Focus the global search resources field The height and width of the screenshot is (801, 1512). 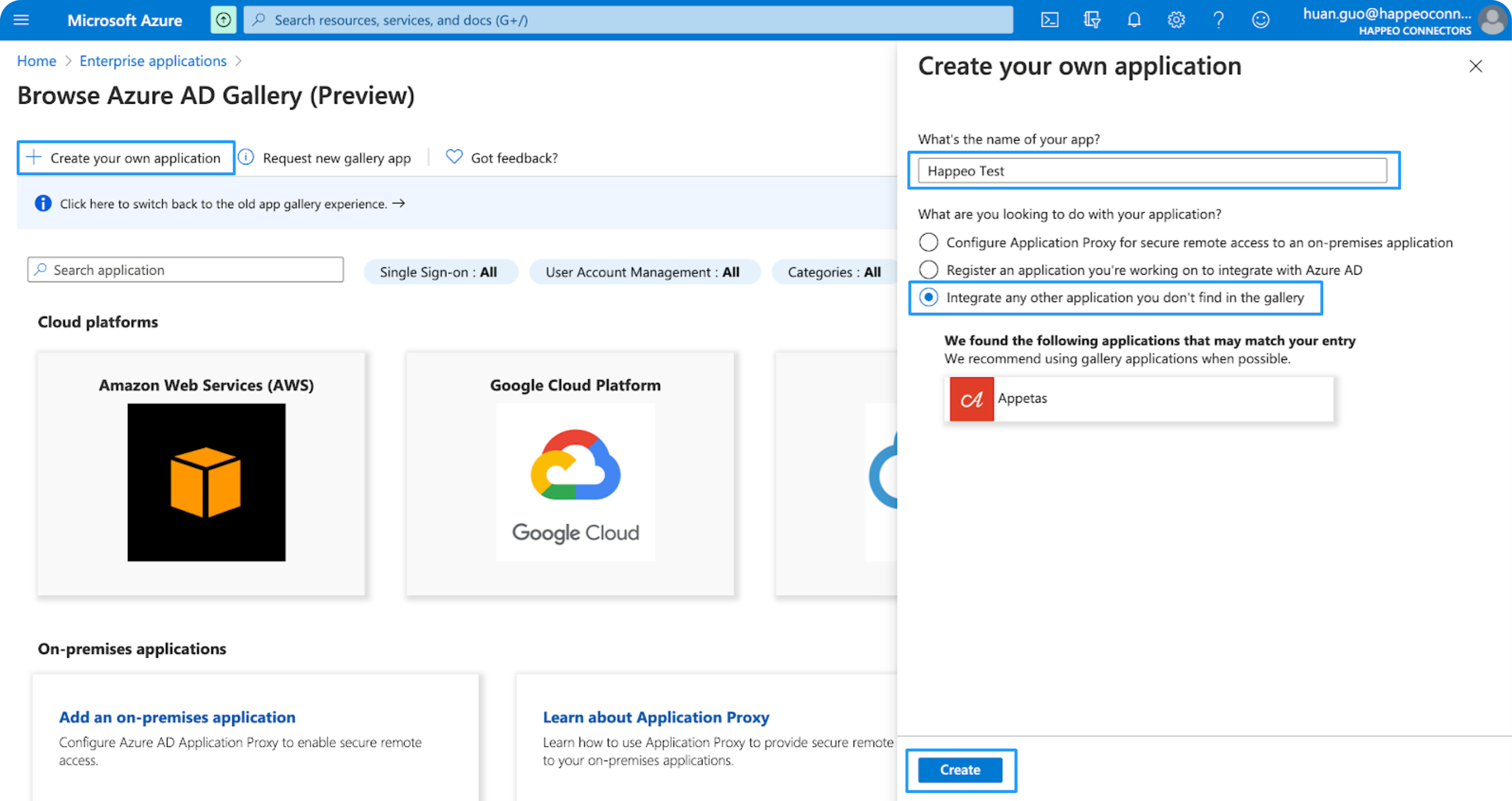[x=628, y=20]
